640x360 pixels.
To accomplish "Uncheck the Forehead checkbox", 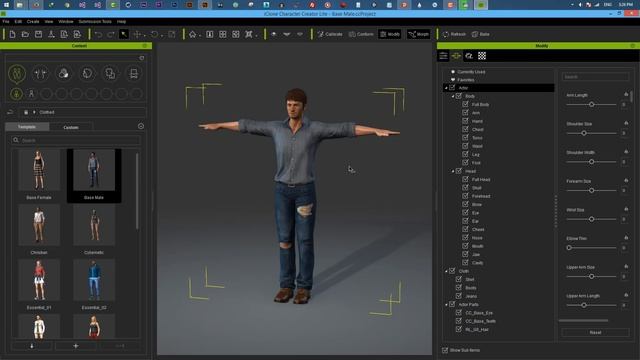I will click(465, 196).
